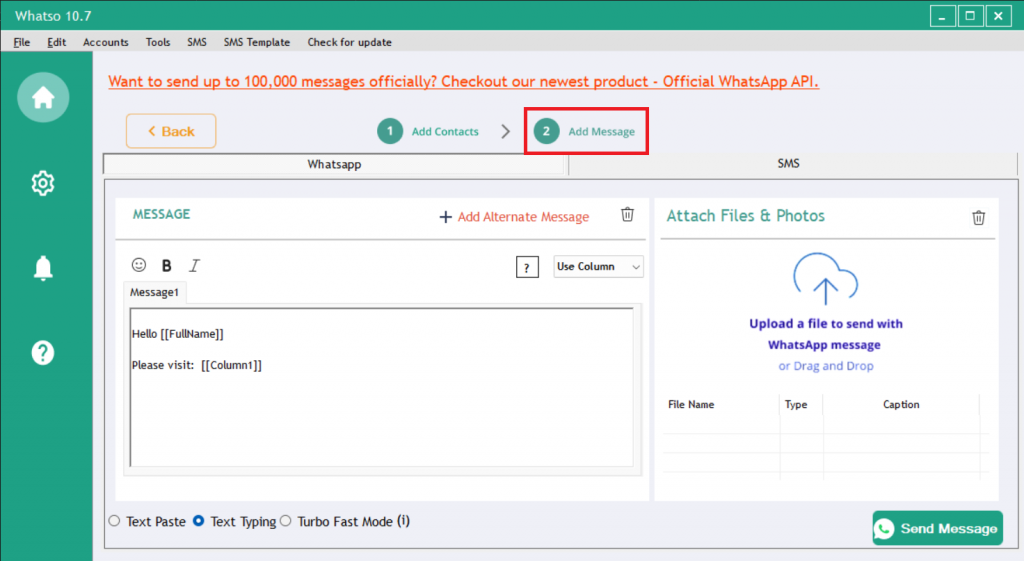Viewport: 1024px width, 561px height.
Task: Click the boxed question mark help button
Action: pos(527,267)
